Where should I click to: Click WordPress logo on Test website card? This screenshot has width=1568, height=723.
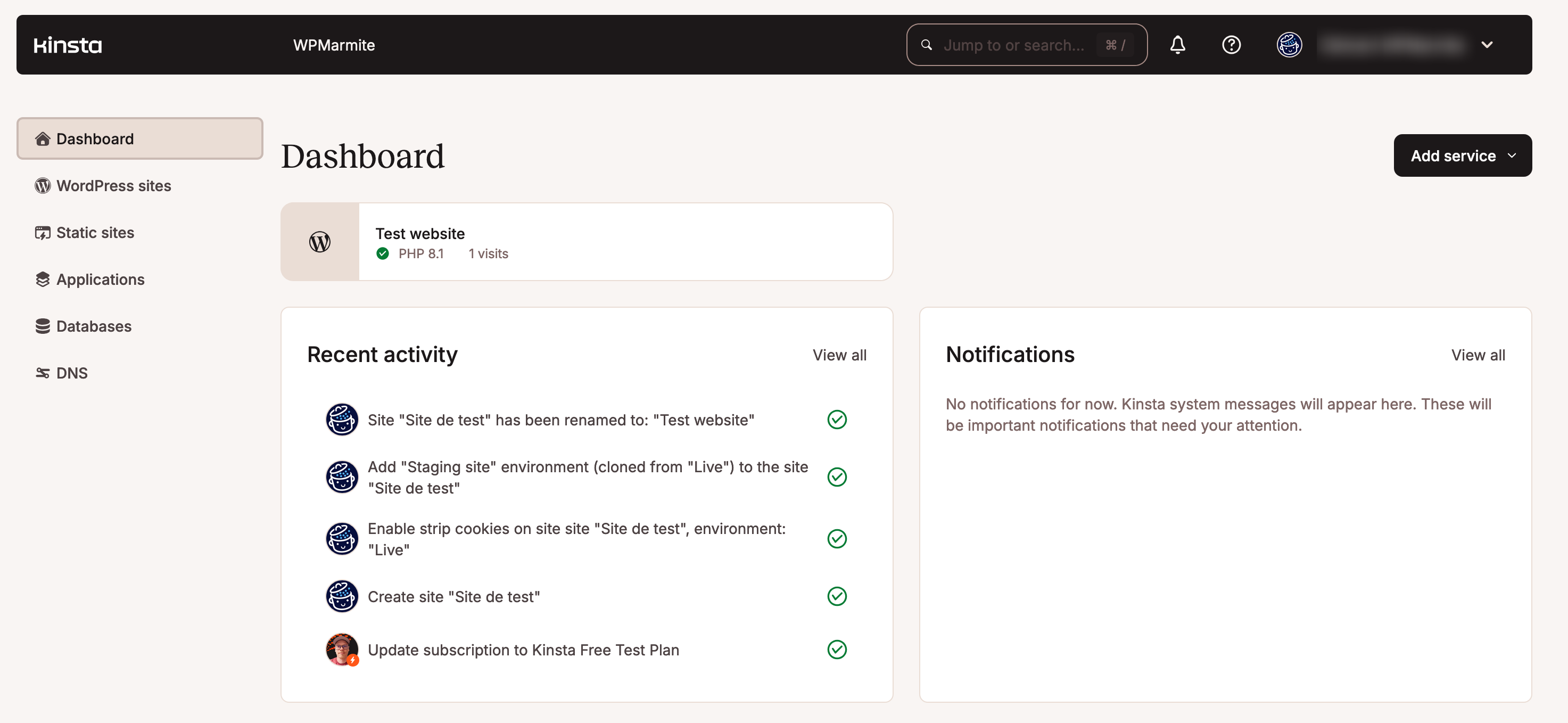pos(319,242)
